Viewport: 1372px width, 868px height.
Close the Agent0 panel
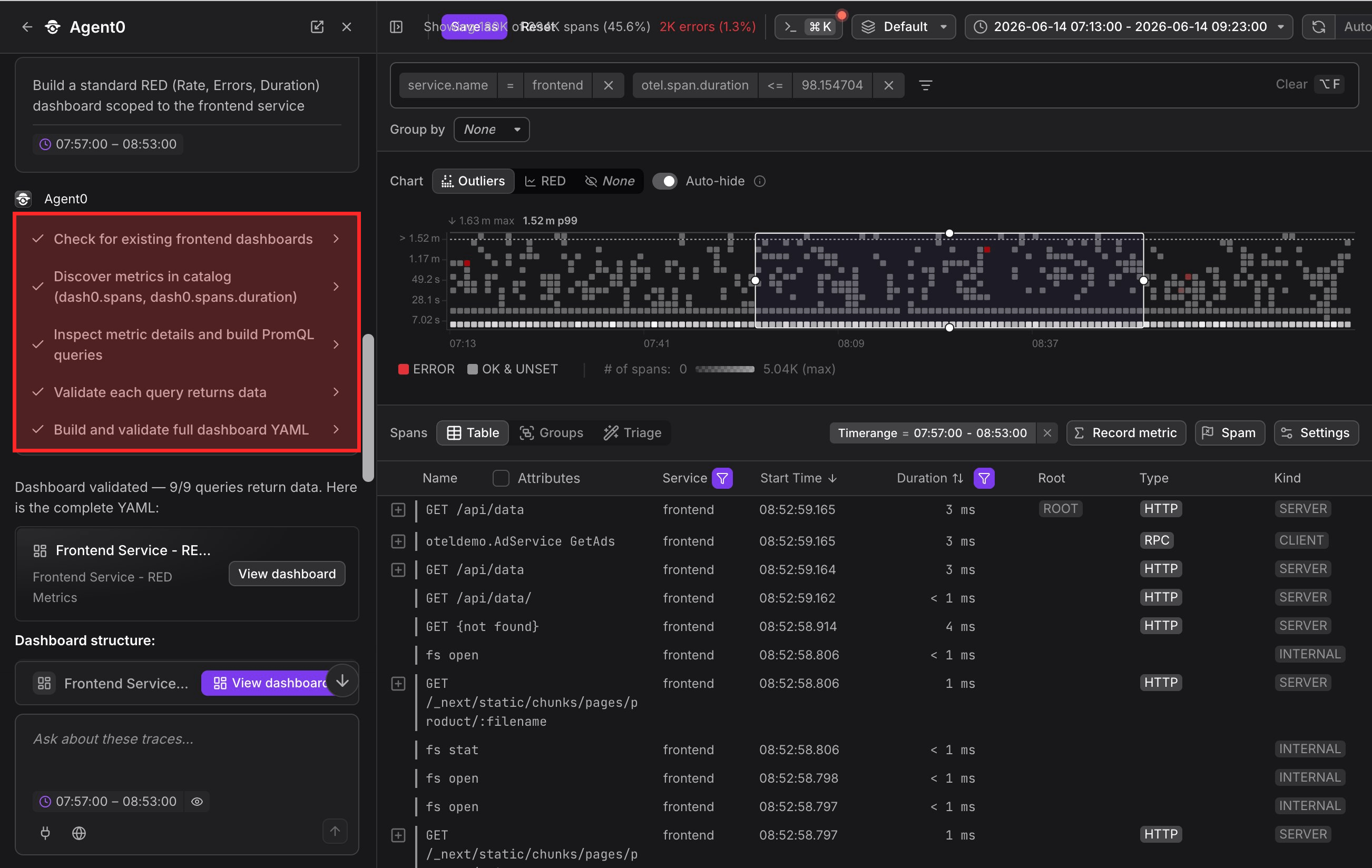coord(346,27)
